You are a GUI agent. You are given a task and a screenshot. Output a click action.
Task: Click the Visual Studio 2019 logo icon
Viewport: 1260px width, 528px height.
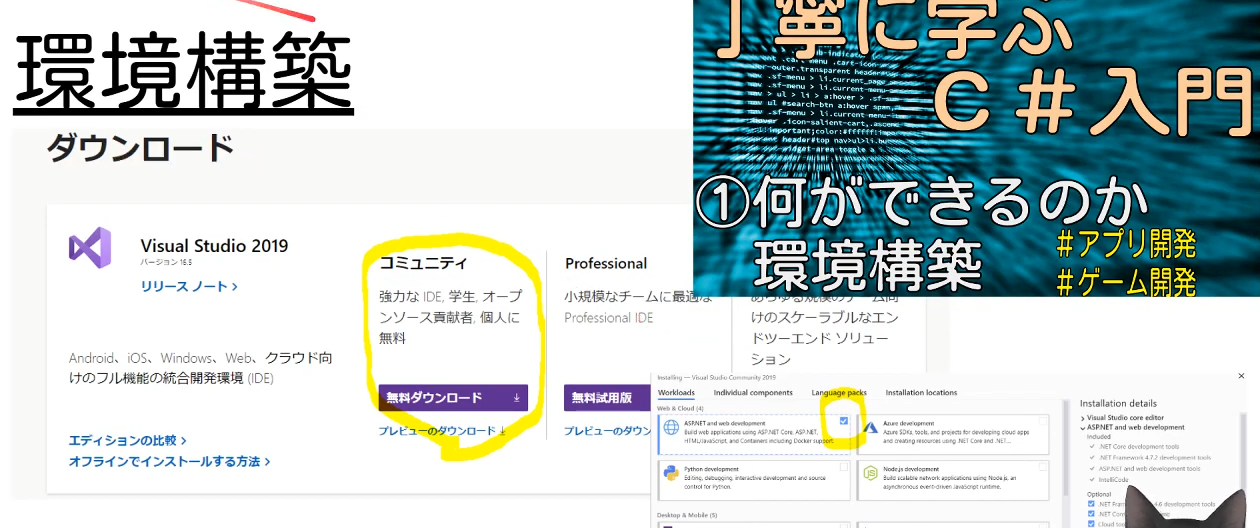(90, 247)
